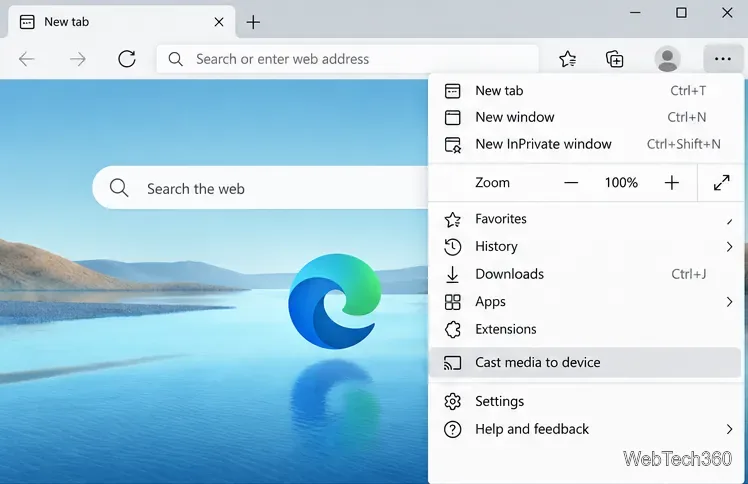Open Collections icon in toolbar
Image resolution: width=748 pixels, height=484 pixels.
coord(614,59)
